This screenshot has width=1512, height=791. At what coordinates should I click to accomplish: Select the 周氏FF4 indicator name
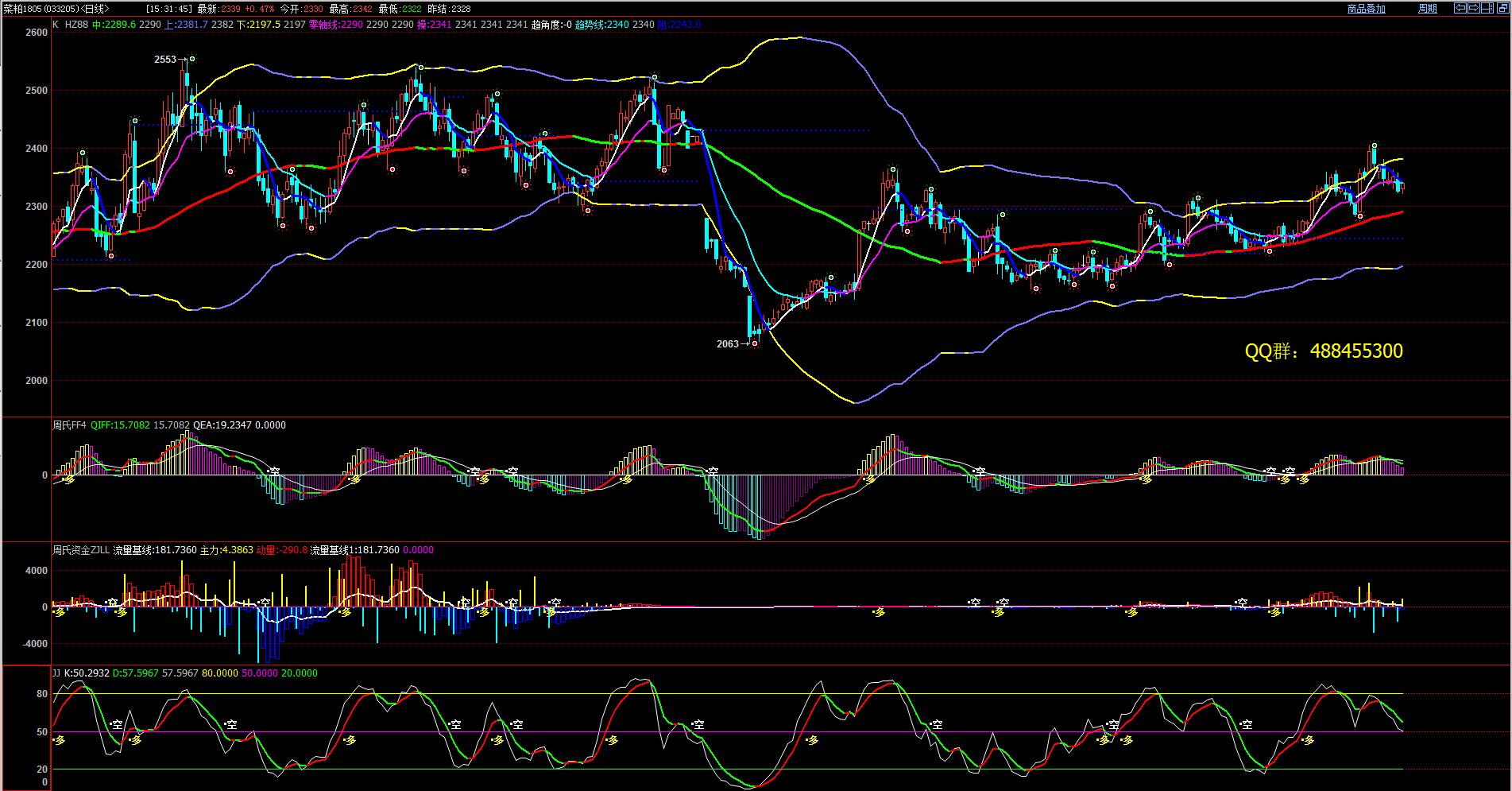point(69,425)
